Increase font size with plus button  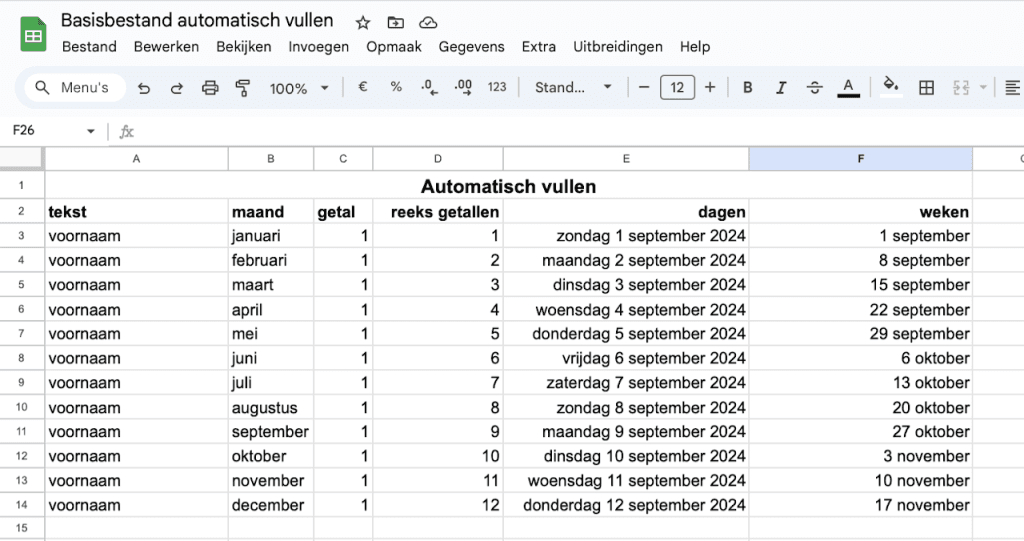[x=710, y=88]
